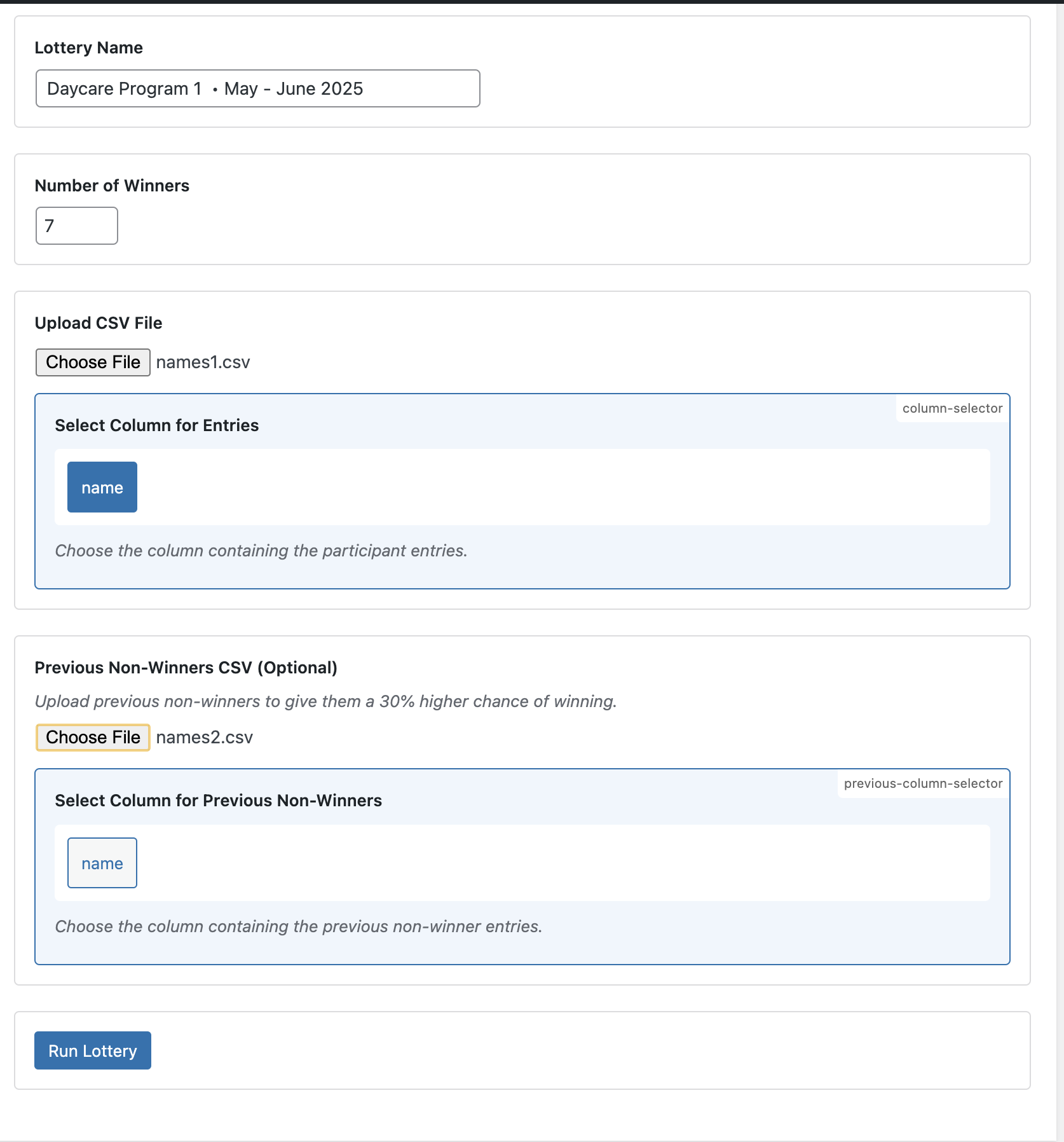Click the column-selector tag label

[952, 408]
